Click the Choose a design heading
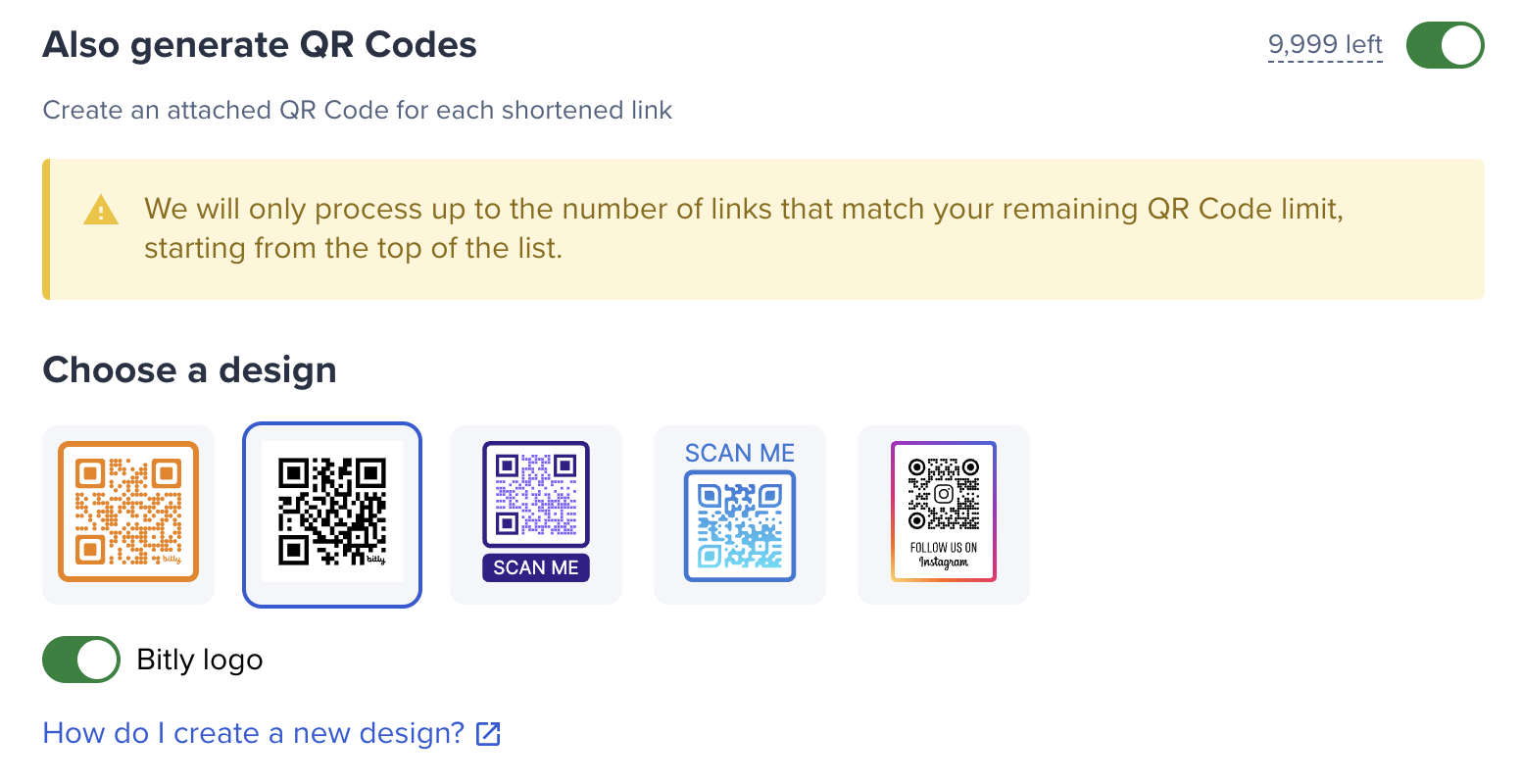This screenshot has width=1521, height=784. click(190, 370)
